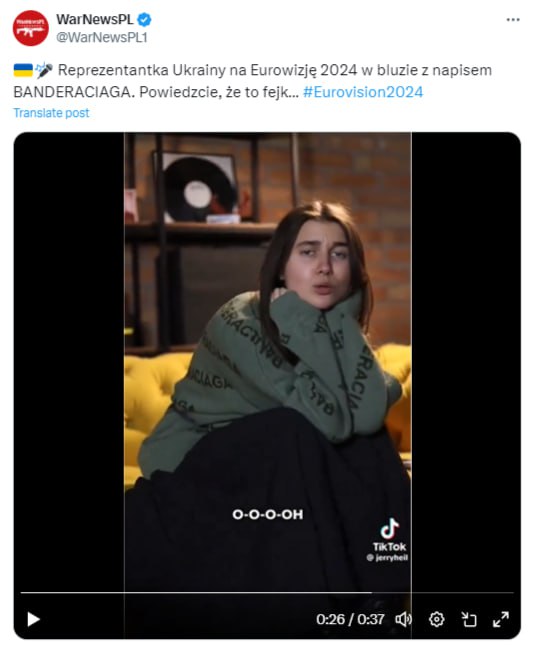Viewport: 534px width, 646px height.
Task: Click the microphone emoji in post
Action: (44, 70)
